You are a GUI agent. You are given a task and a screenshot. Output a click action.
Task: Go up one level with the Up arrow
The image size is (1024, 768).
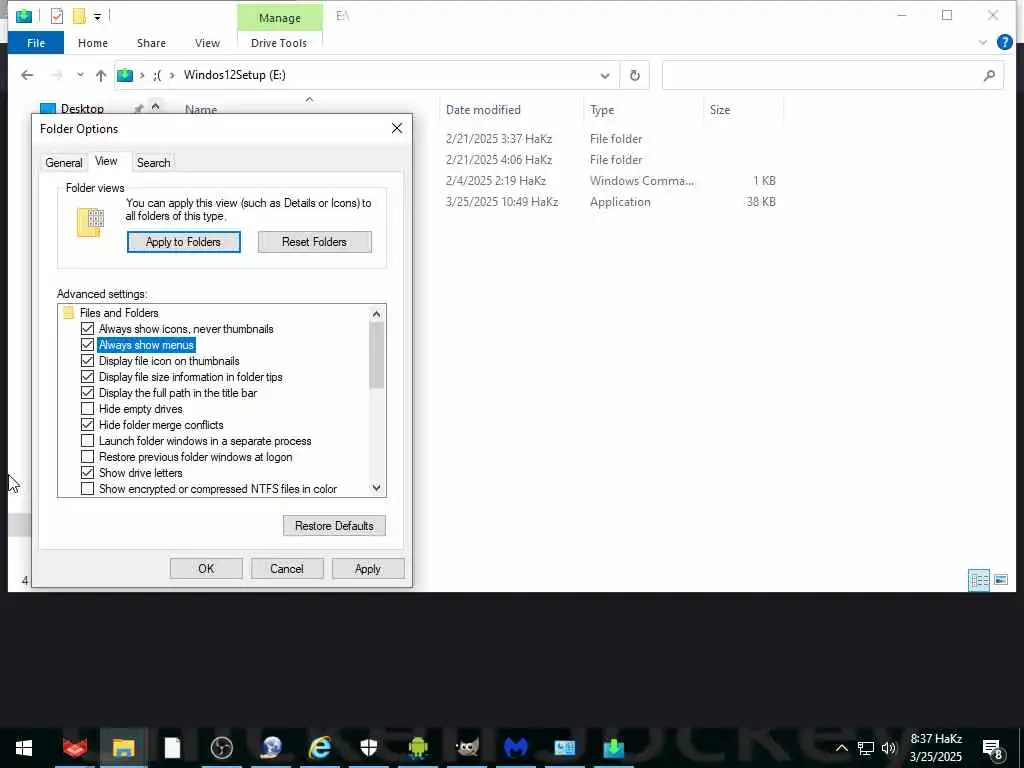[x=101, y=75]
